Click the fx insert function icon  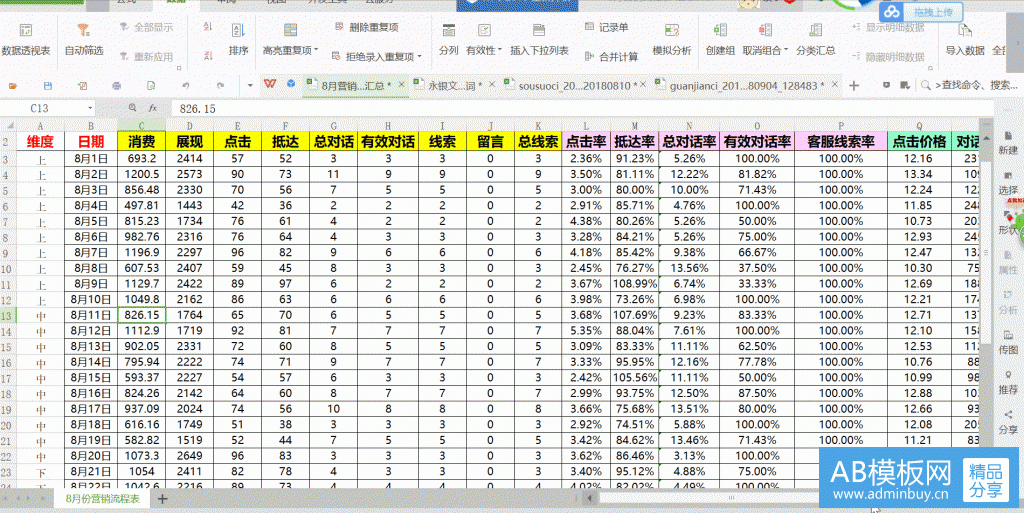pyautogui.click(x=152, y=108)
